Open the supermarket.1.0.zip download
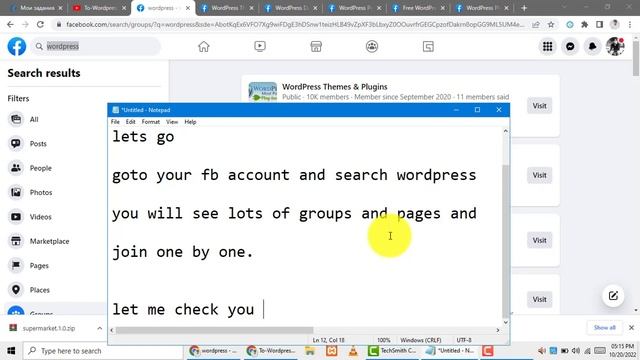 click(x=48, y=328)
